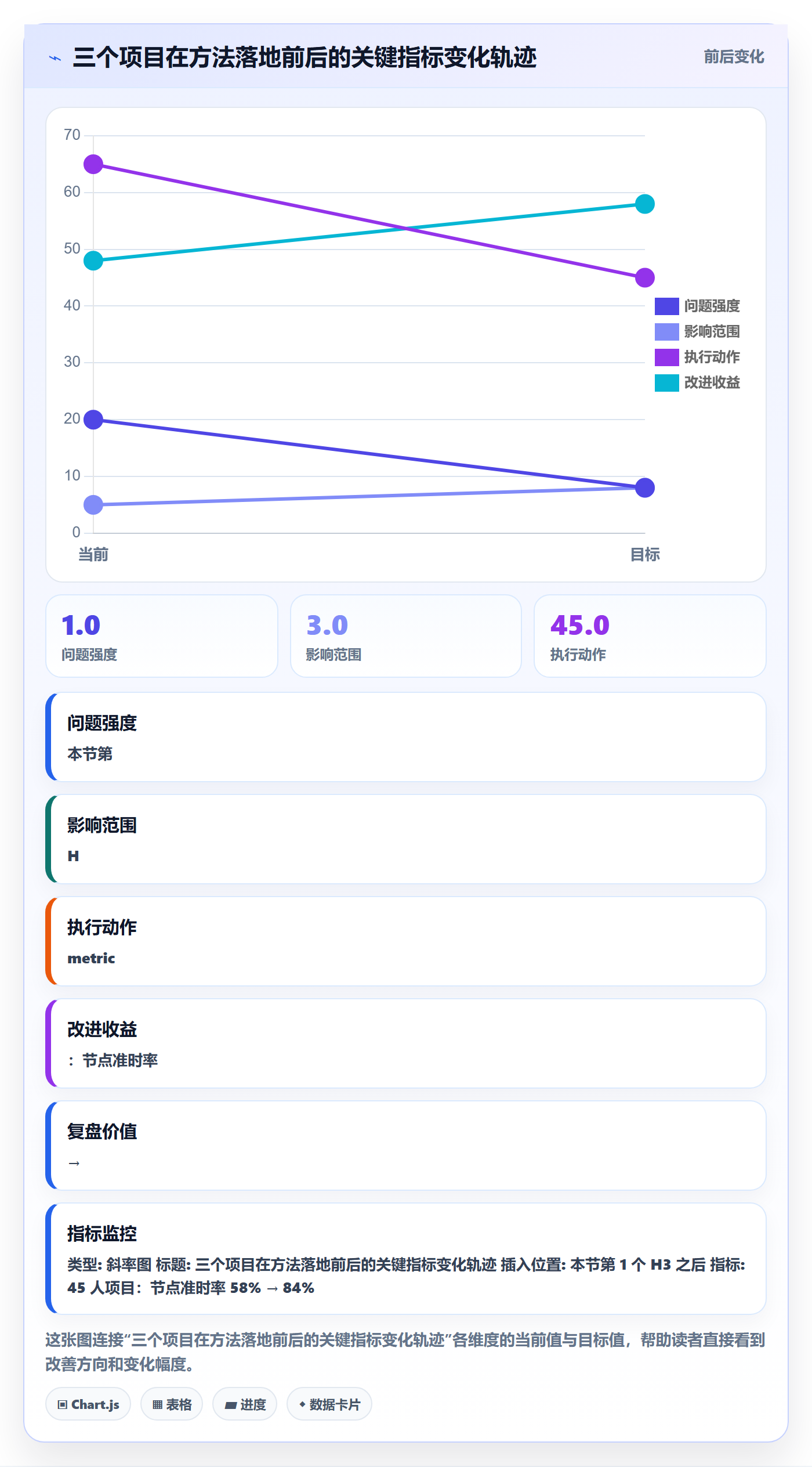Click the caption paragraph starting 这张图连接

[406, 1352]
